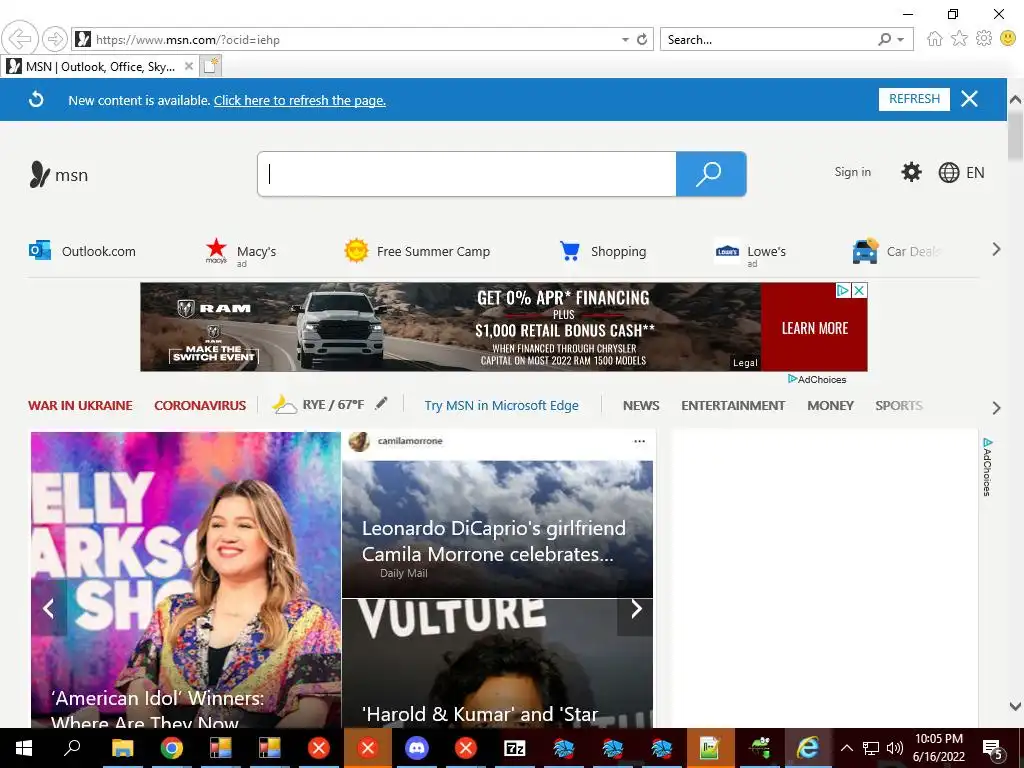1024x768 pixels.
Task: Focus the MSN web search box
Action: 467,174
